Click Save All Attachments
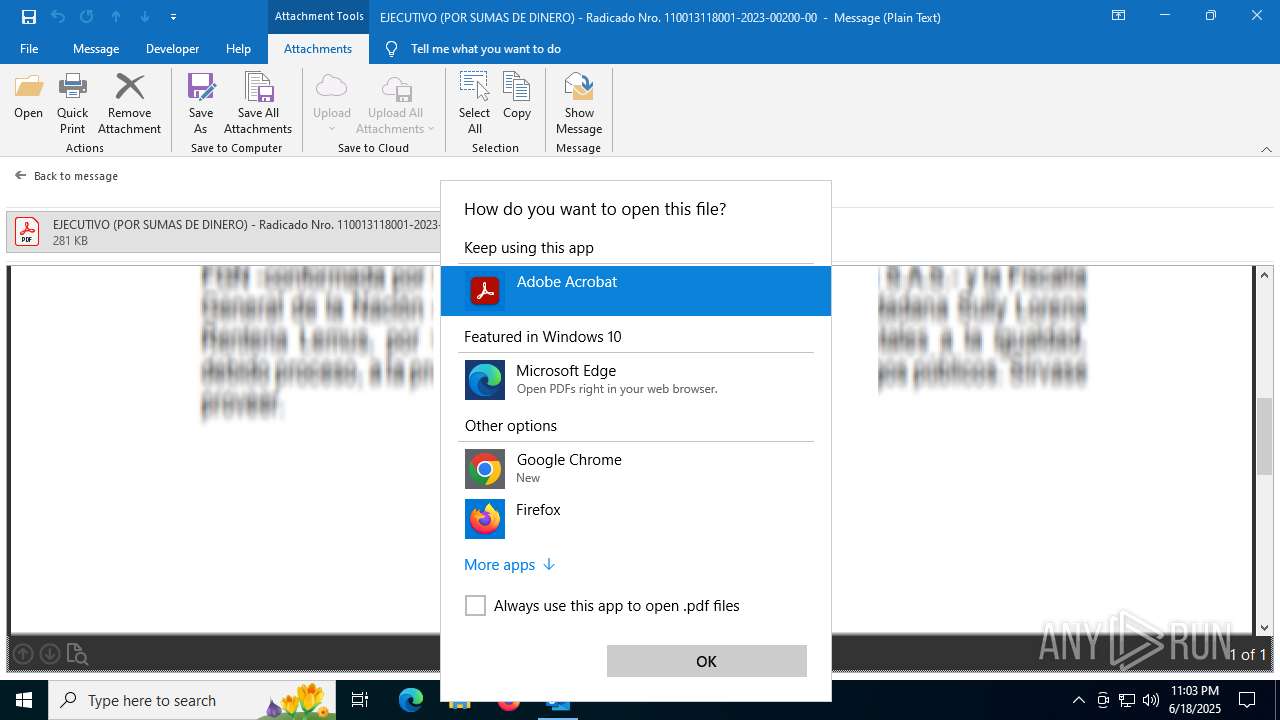This screenshot has width=1280, height=720. [258, 103]
